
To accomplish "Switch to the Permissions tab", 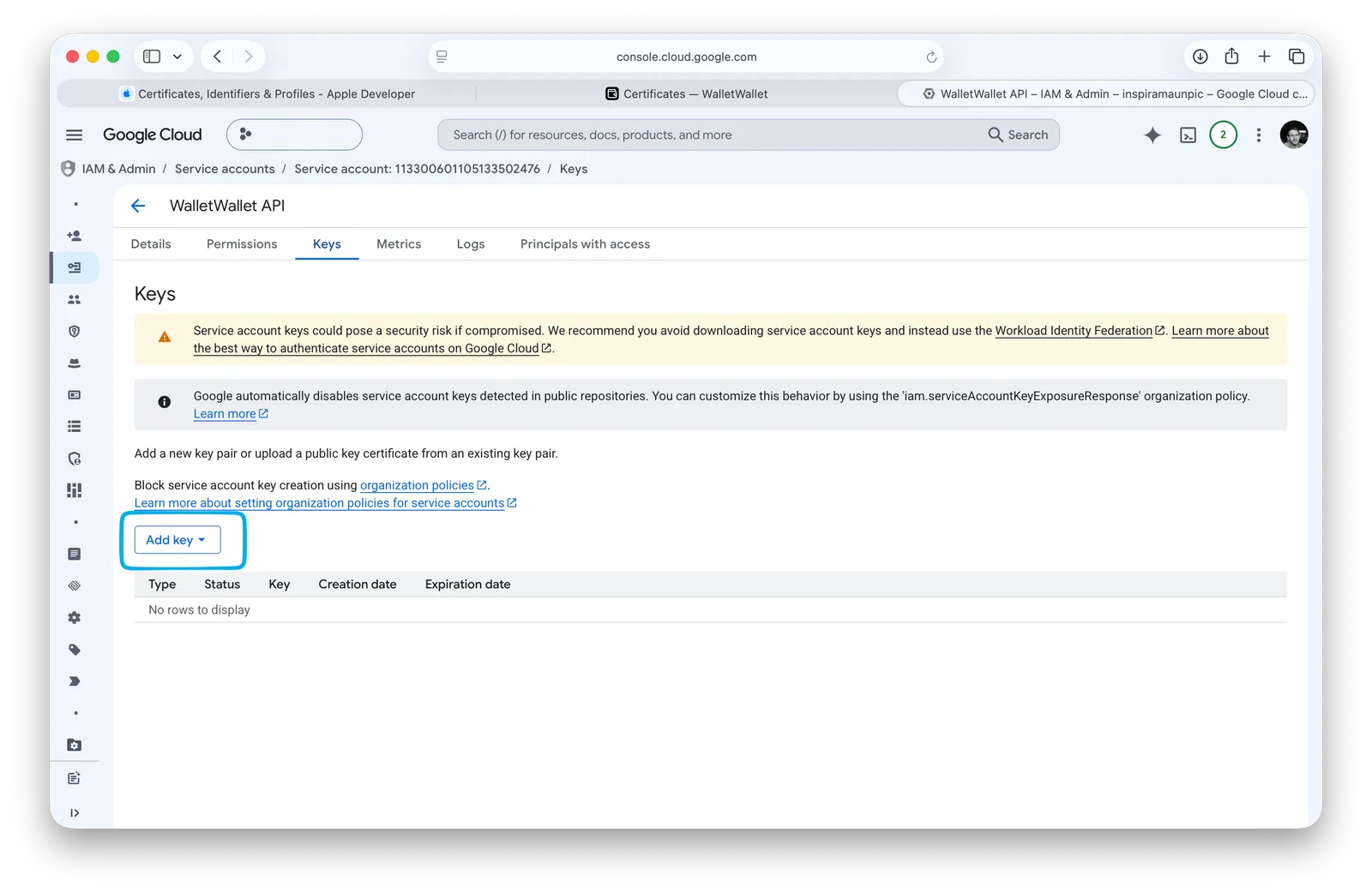I will [x=242, y=244].
